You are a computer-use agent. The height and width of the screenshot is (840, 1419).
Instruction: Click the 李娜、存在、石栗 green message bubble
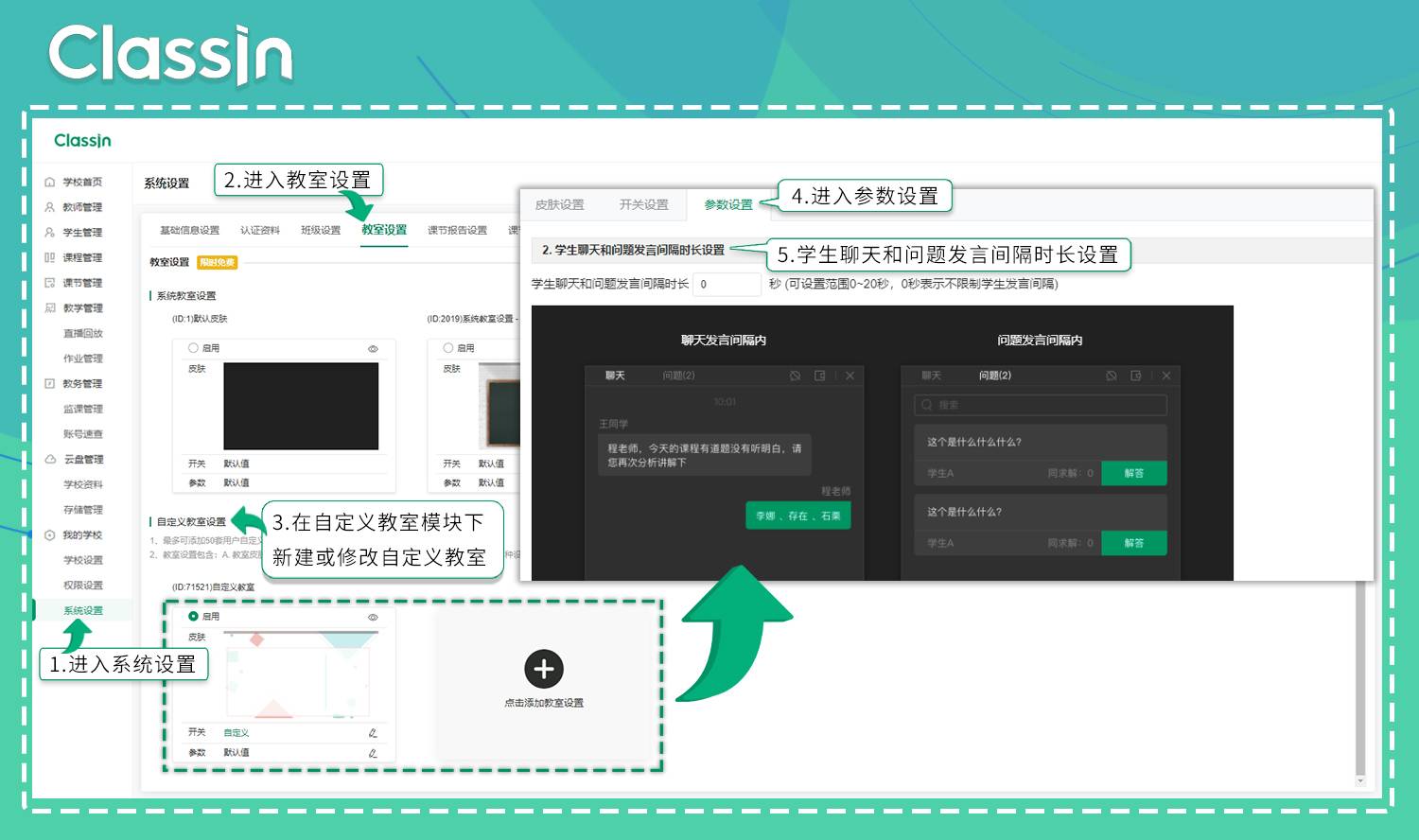click(798, 516)
